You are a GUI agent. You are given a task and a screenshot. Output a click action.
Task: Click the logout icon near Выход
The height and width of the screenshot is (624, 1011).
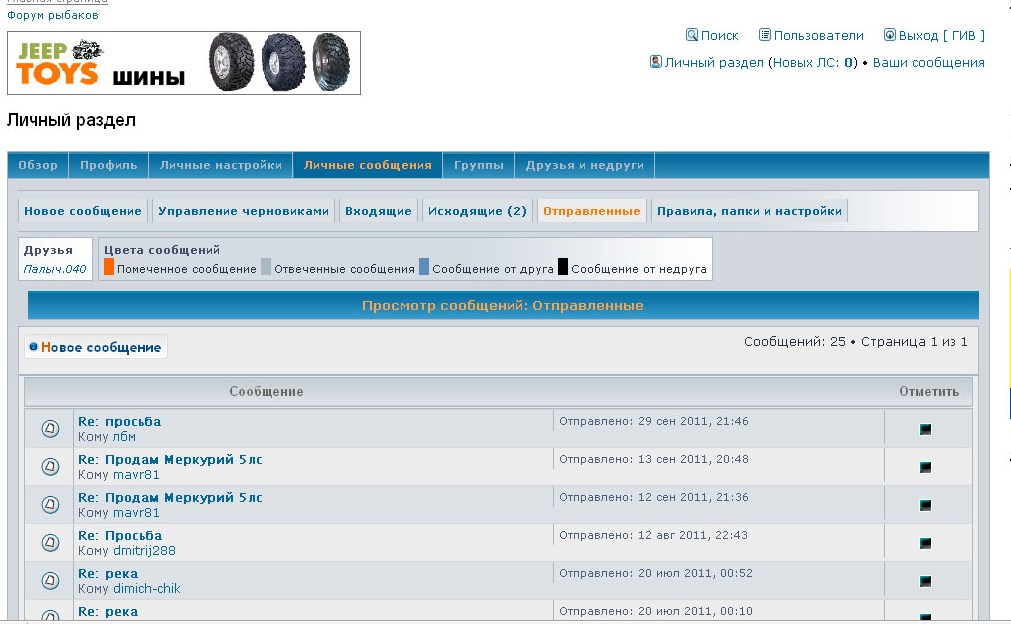[x=890, y=35]
